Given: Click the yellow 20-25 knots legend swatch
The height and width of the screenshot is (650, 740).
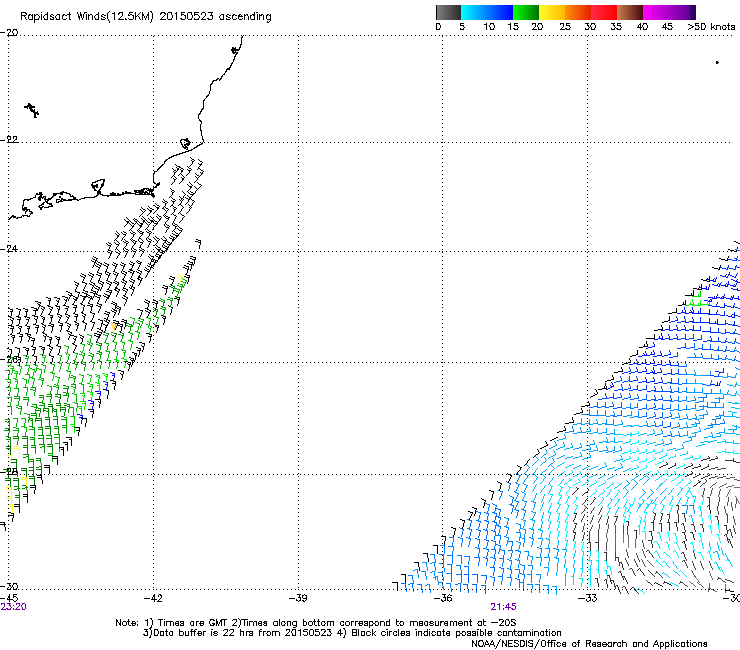Looking at the screenshot, I should (552, 12).
